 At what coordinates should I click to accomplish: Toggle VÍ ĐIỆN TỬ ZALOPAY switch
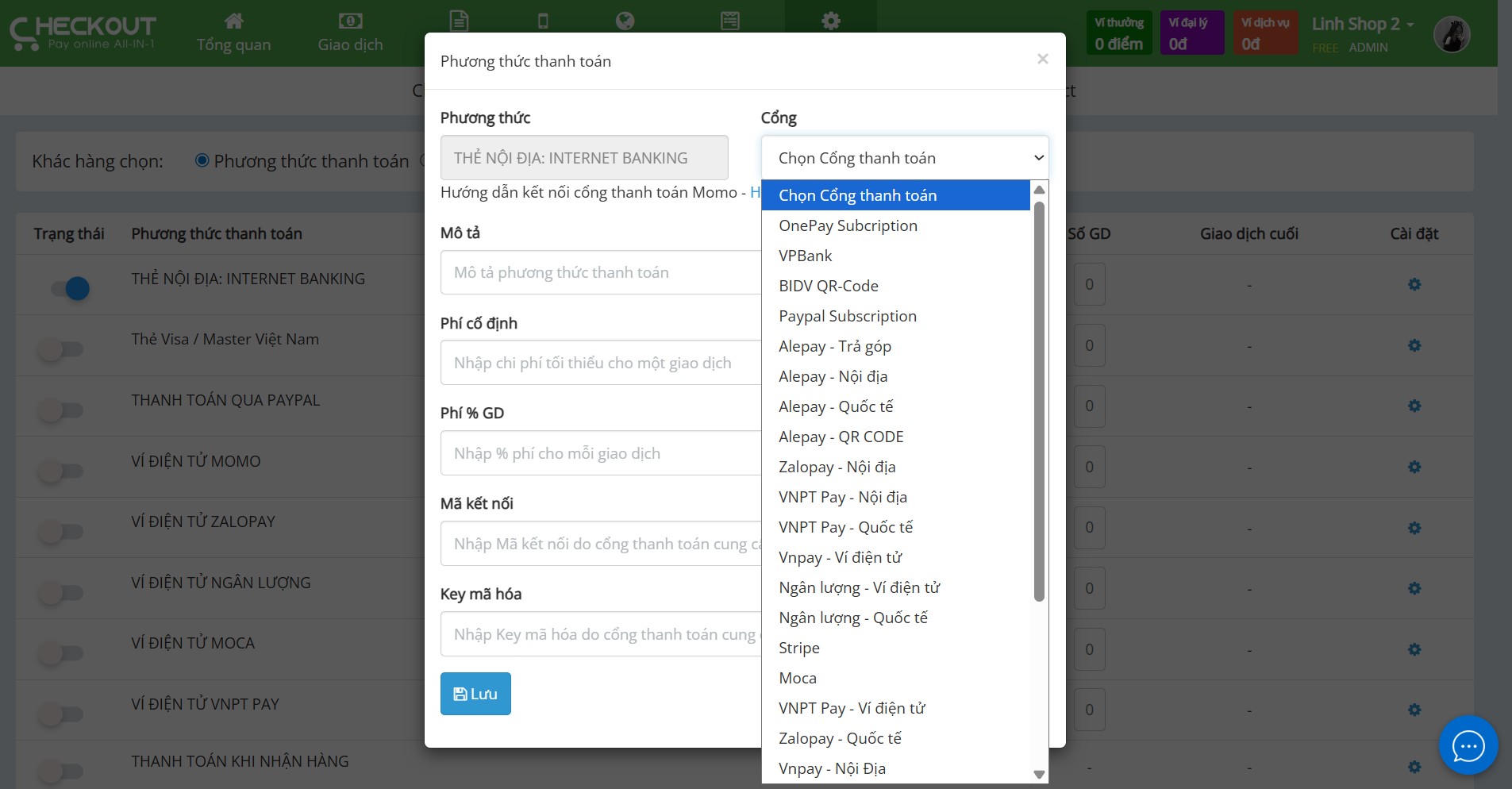[62, 532]
